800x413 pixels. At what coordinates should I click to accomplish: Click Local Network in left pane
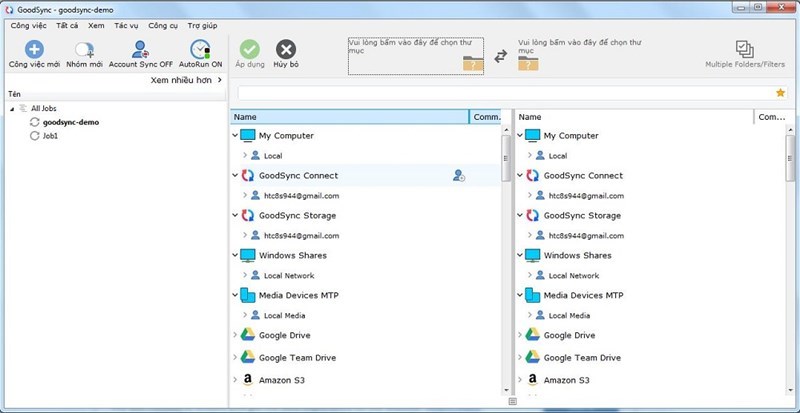coord(289,276)
